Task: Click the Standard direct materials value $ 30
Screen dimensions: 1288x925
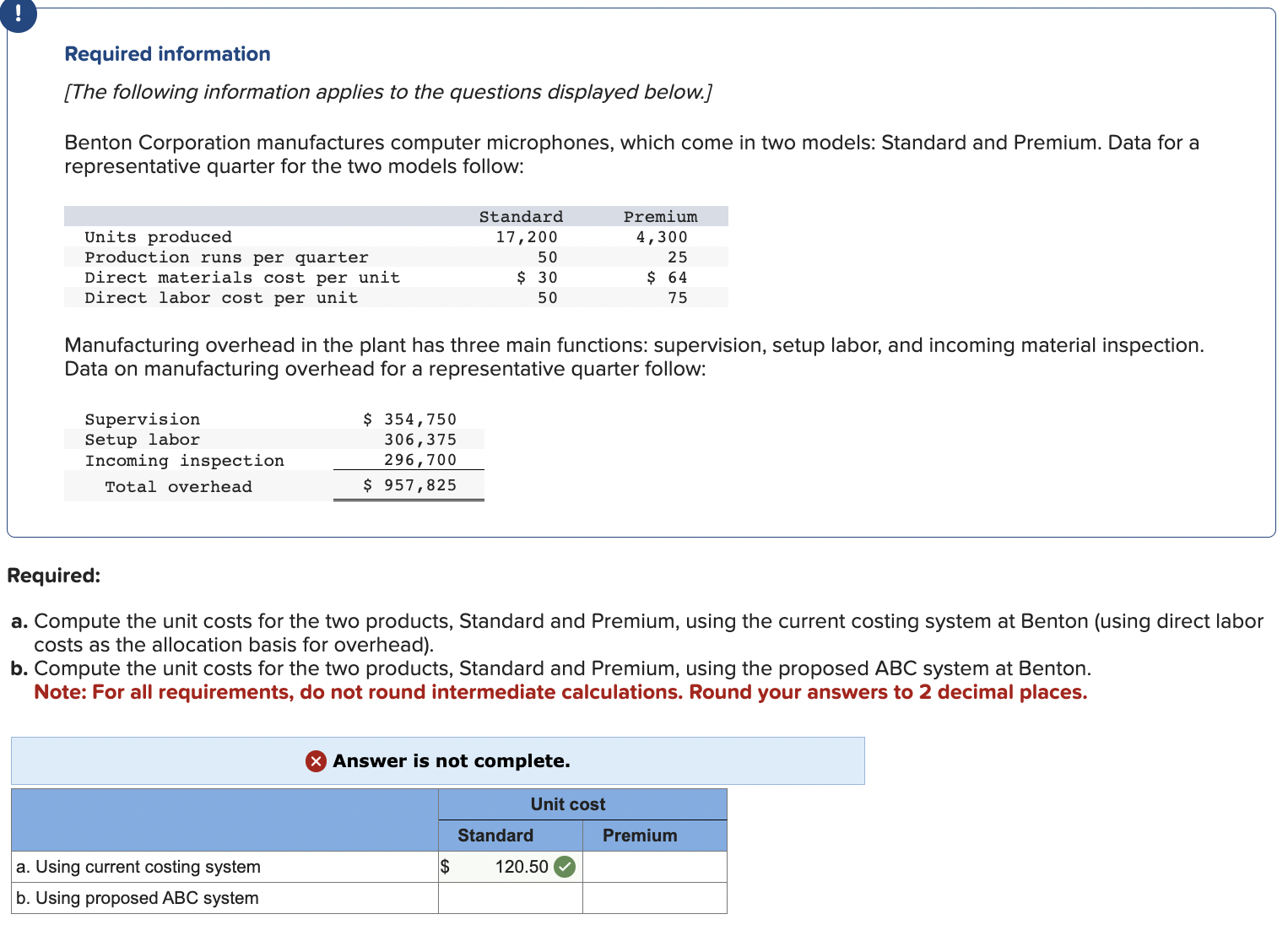Action: [537, 278]
